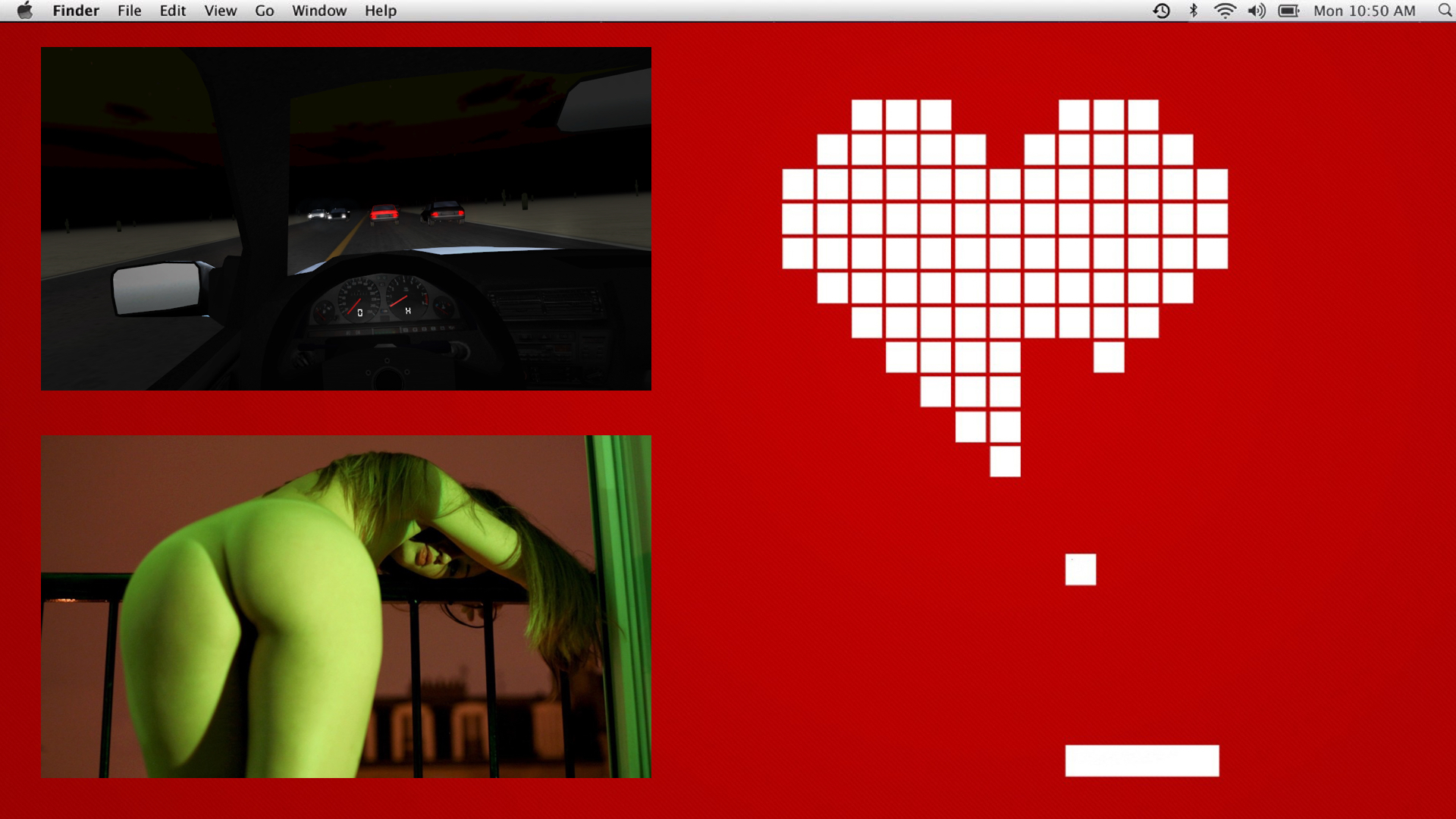Click the white breakout paddle bar
Viewport: 1456px width, 819px height.
point(1141,761)
